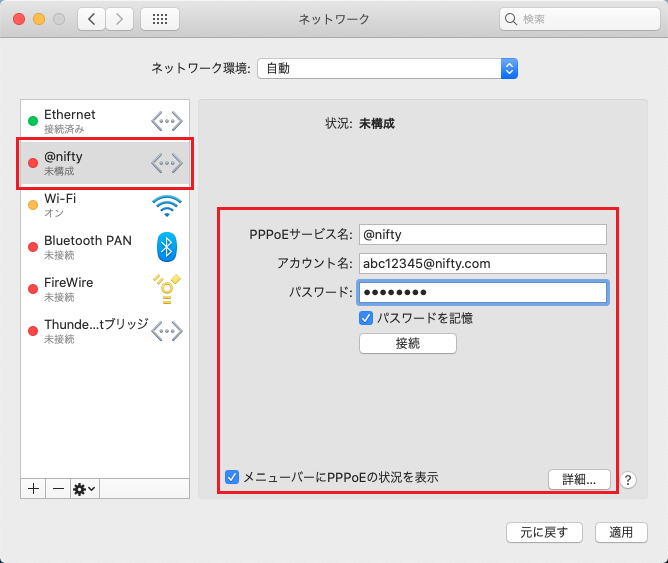Click the red FireWire status dot

coord(33,289)
